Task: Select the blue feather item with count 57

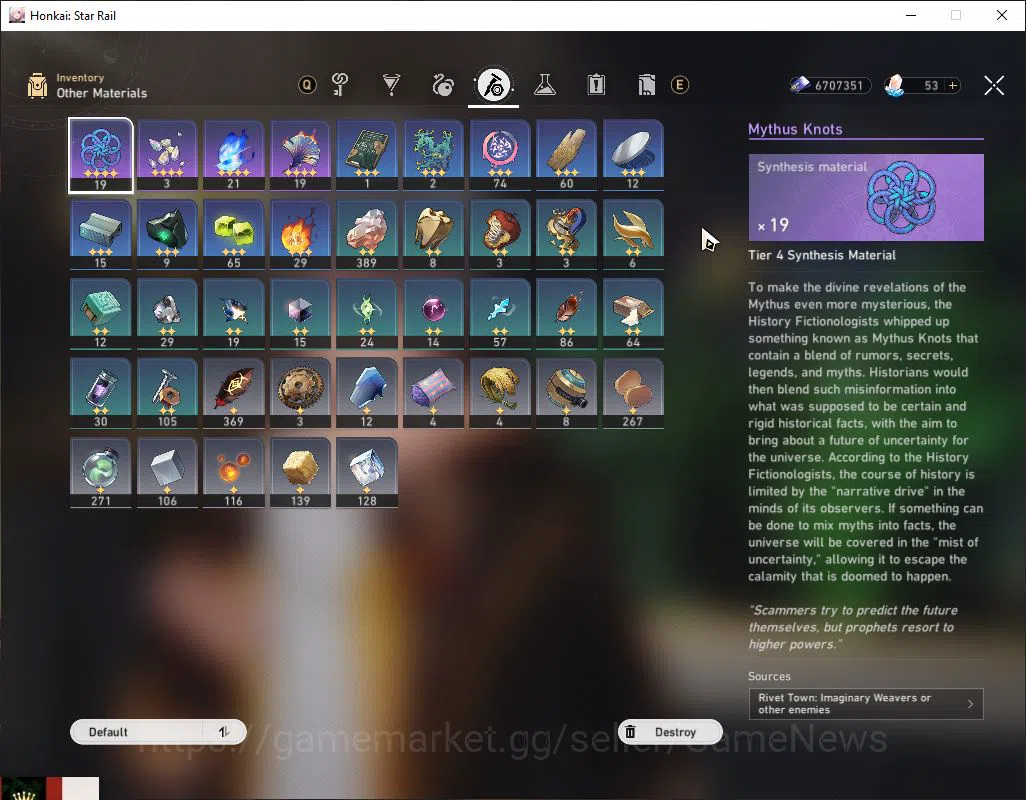Action: [500, 313]
